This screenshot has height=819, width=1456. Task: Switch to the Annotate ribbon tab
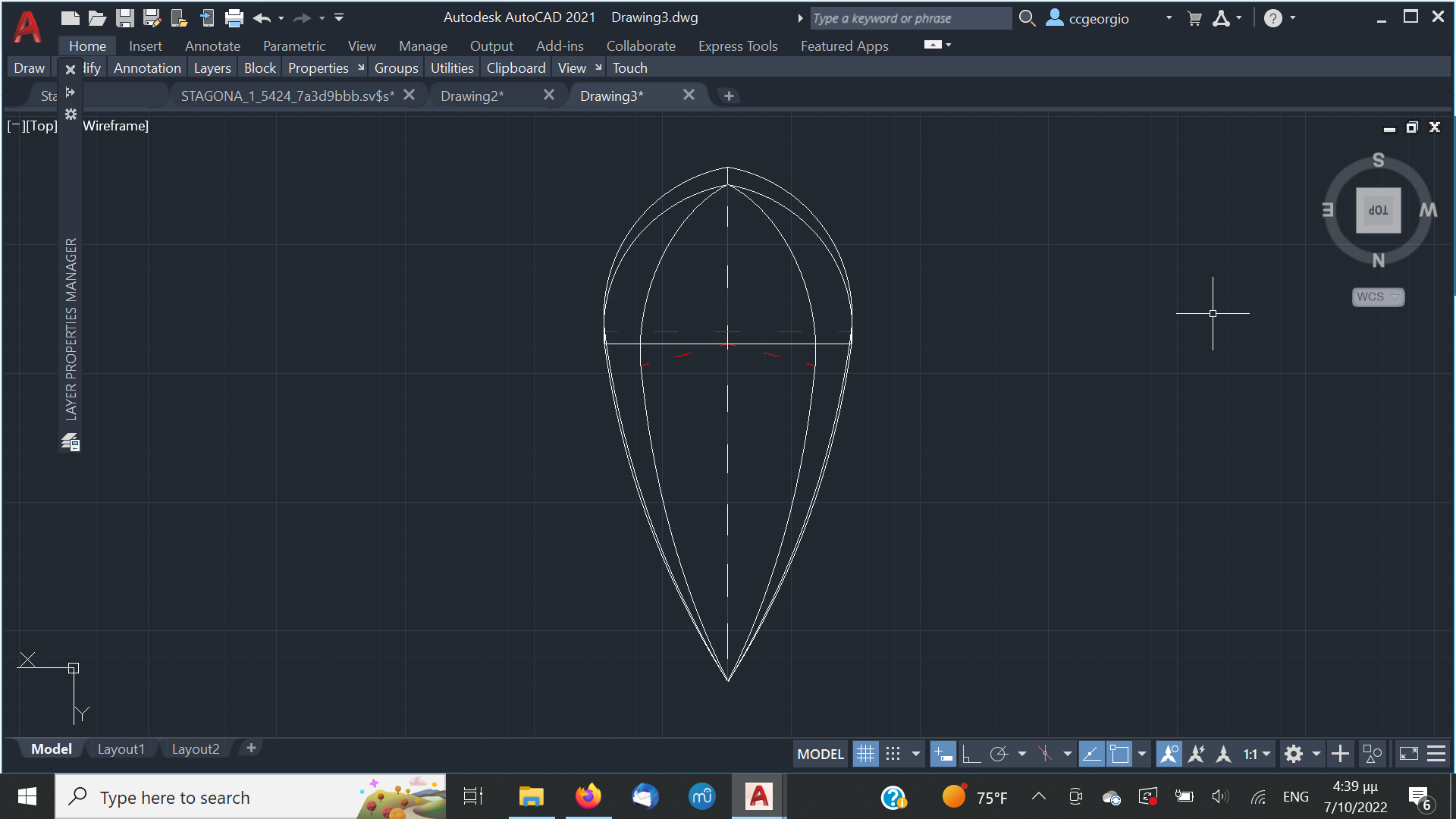[x=212, y=46]
